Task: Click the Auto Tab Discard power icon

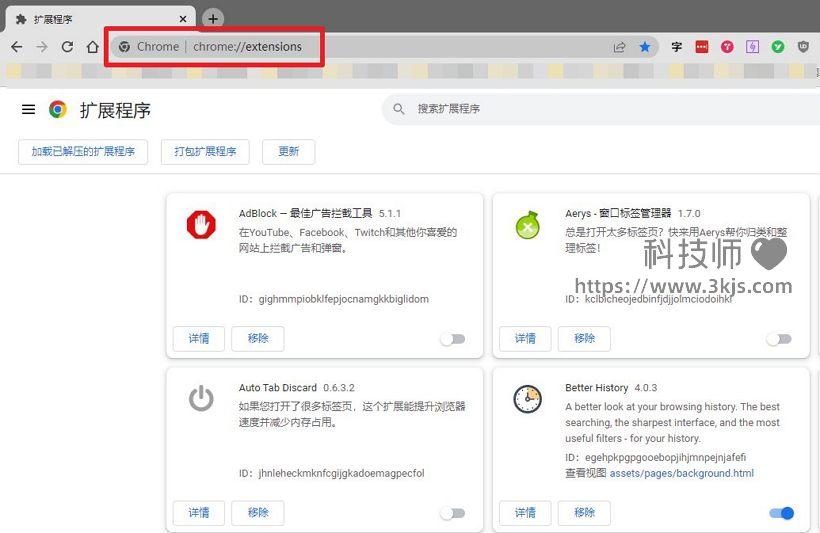Action: 201,399
